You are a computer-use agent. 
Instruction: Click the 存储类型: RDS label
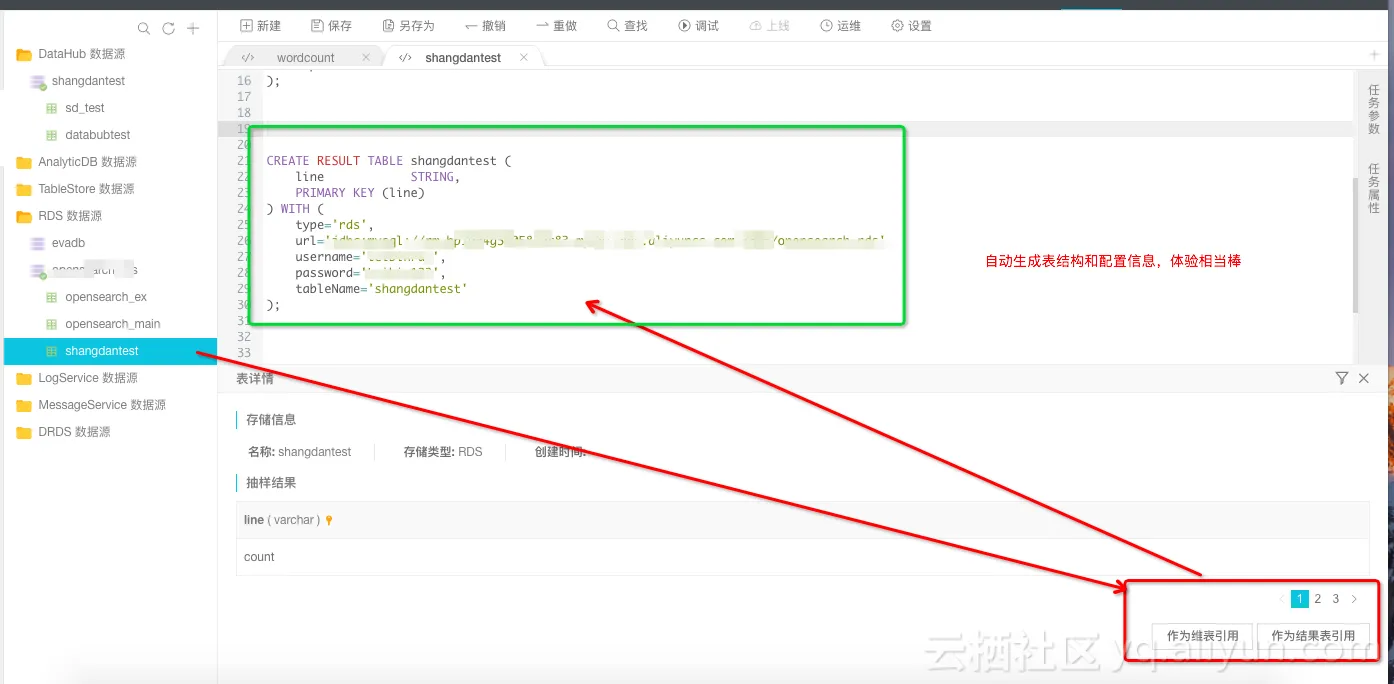[x=442, y=452]
